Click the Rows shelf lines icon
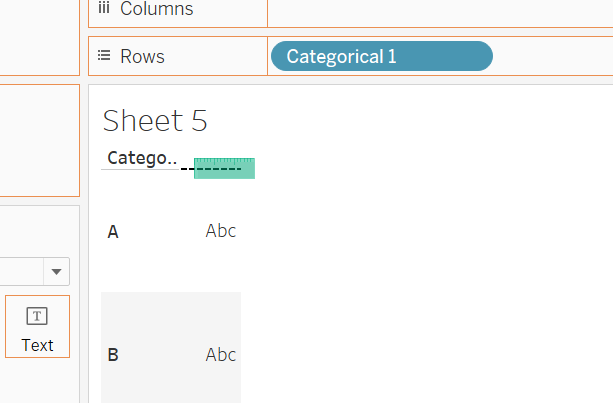Image resolution: width=613 pixels, height=403 pixels. click(104, 56)
